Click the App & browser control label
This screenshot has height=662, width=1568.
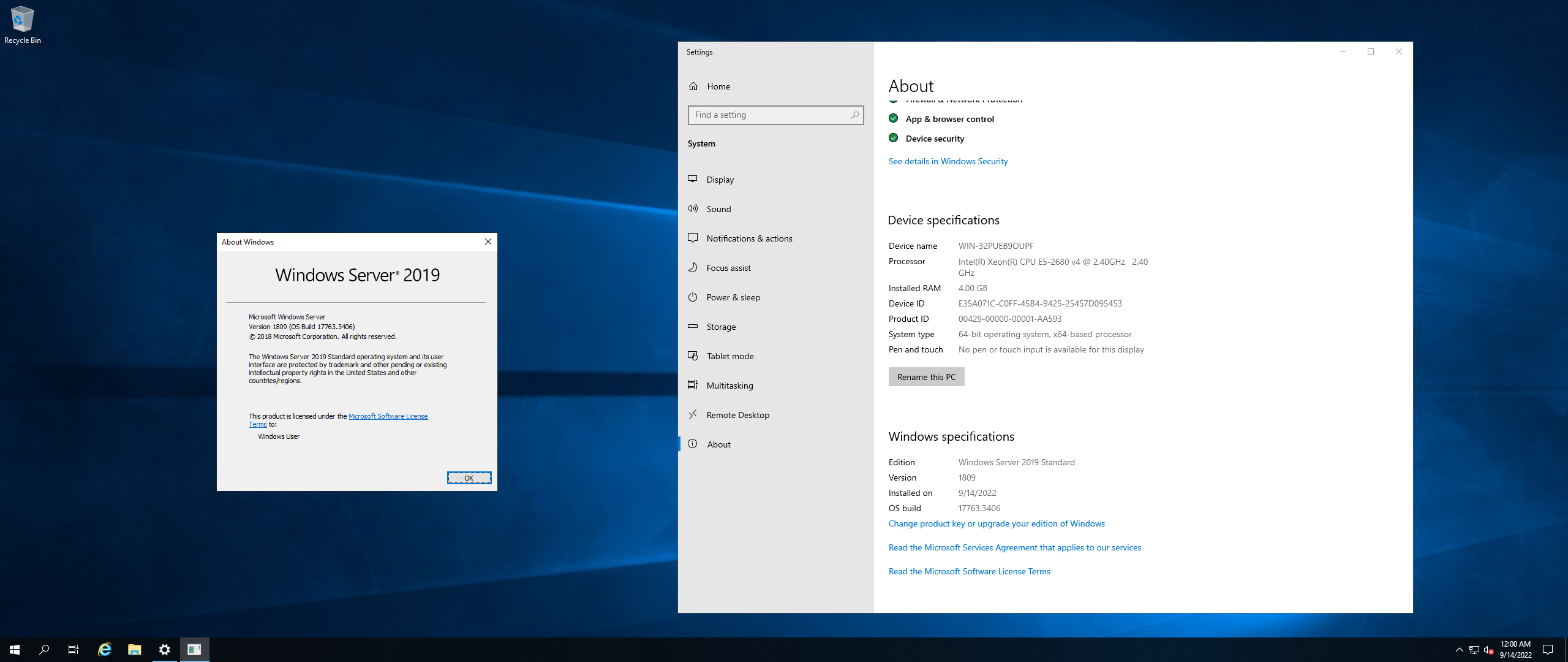tap(949, 119)
